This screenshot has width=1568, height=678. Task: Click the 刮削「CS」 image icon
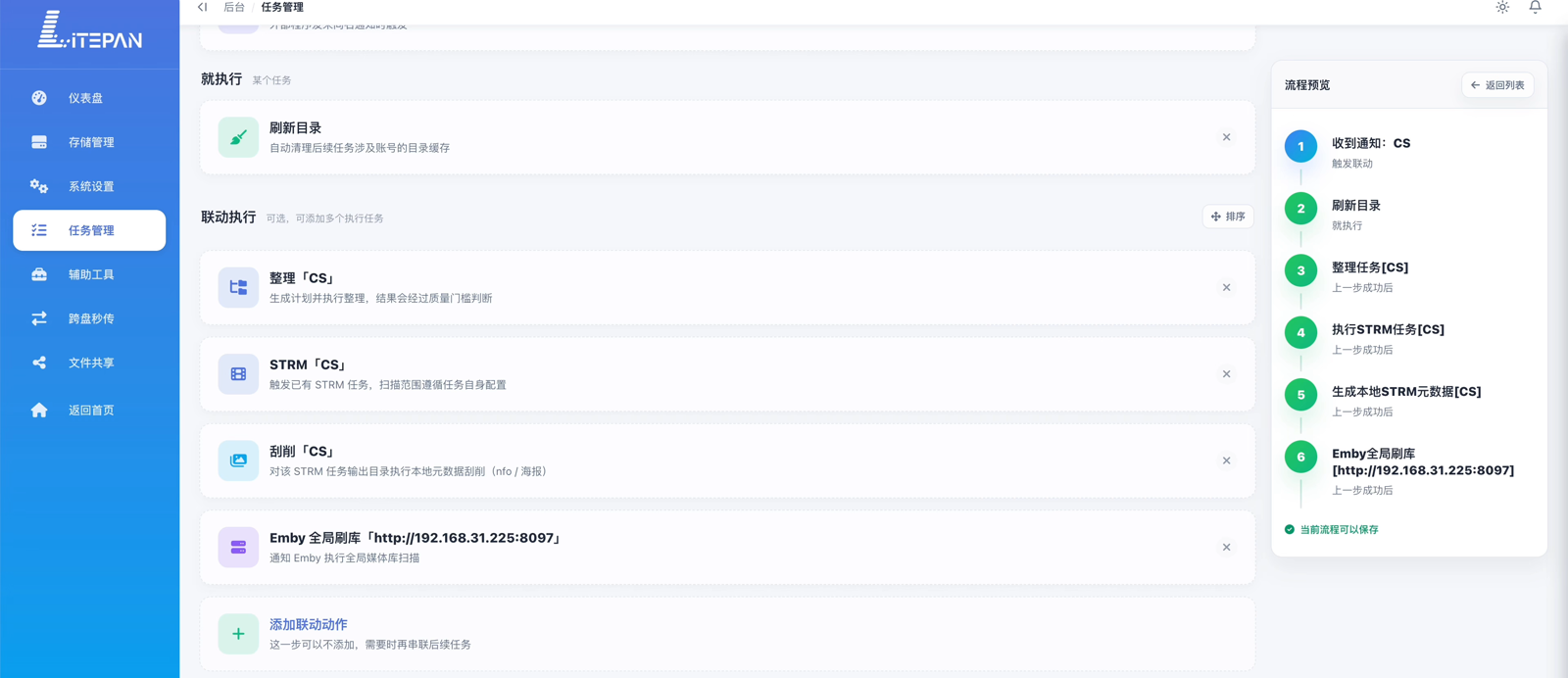tap(238, 460)
